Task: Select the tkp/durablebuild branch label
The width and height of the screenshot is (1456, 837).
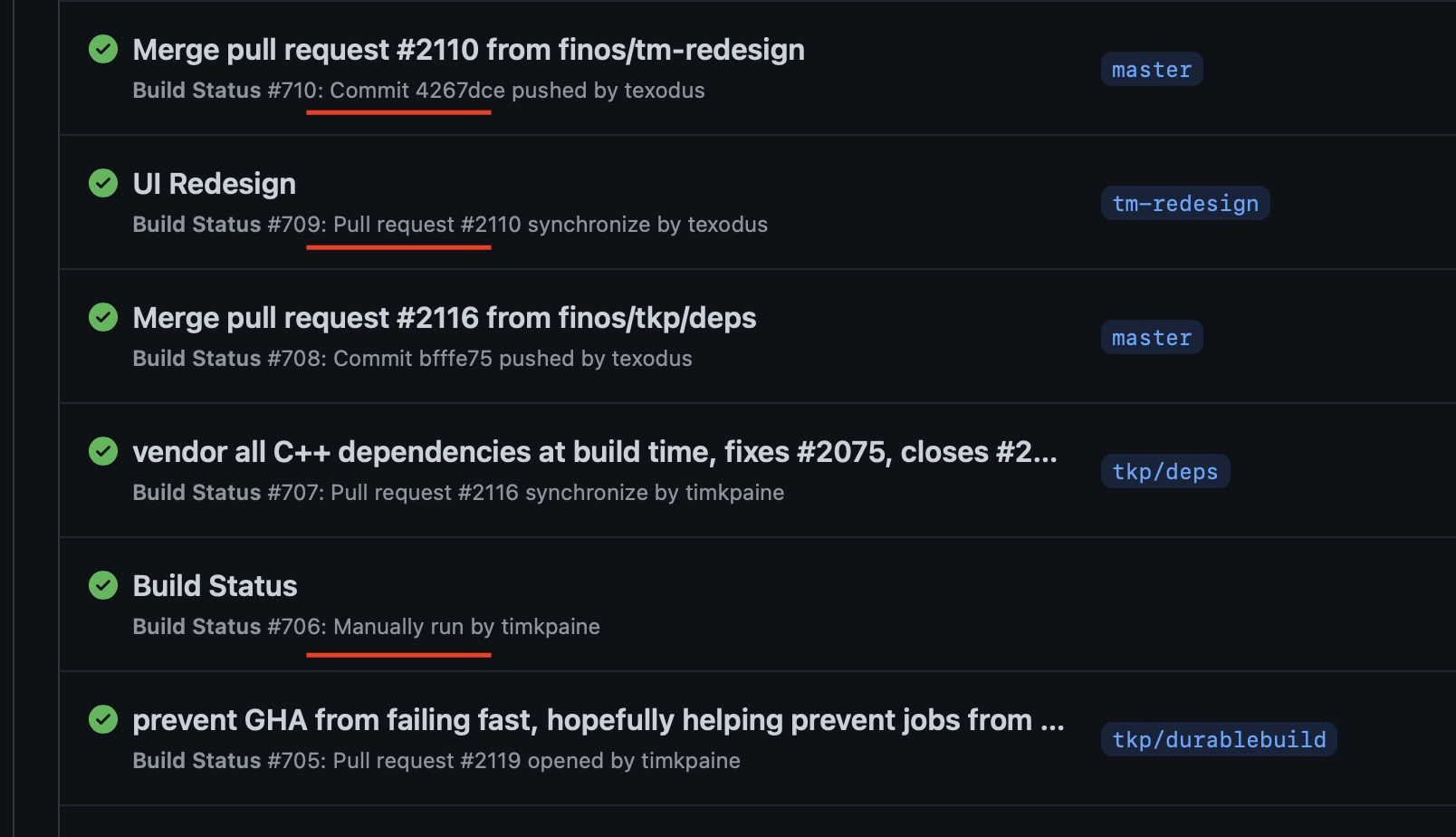Action: pos(1219,740)
